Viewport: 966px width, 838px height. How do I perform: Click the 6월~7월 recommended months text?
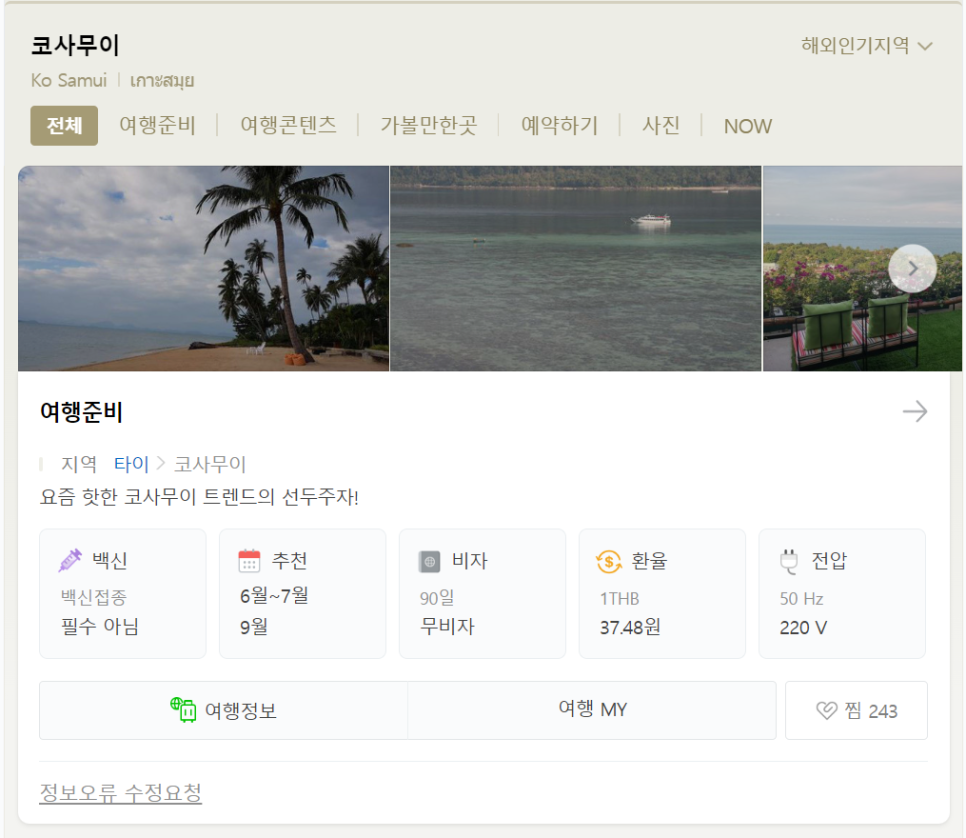tap(274, 596)
